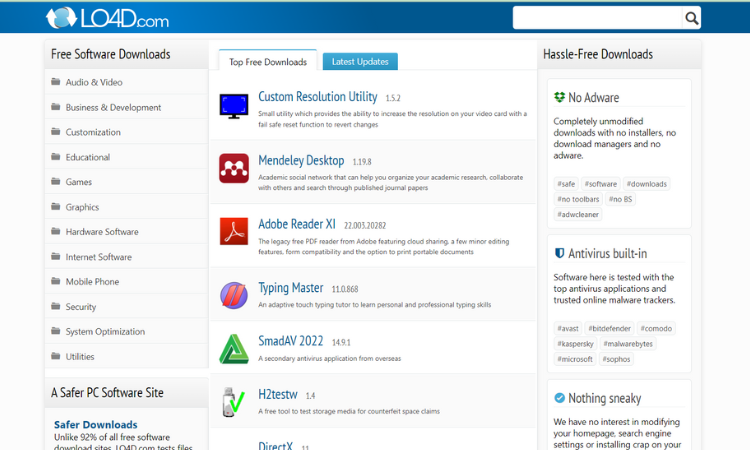Click the folder icon next to Audio & Video
The image size is (750, 450).
click(x=56, y=81)
